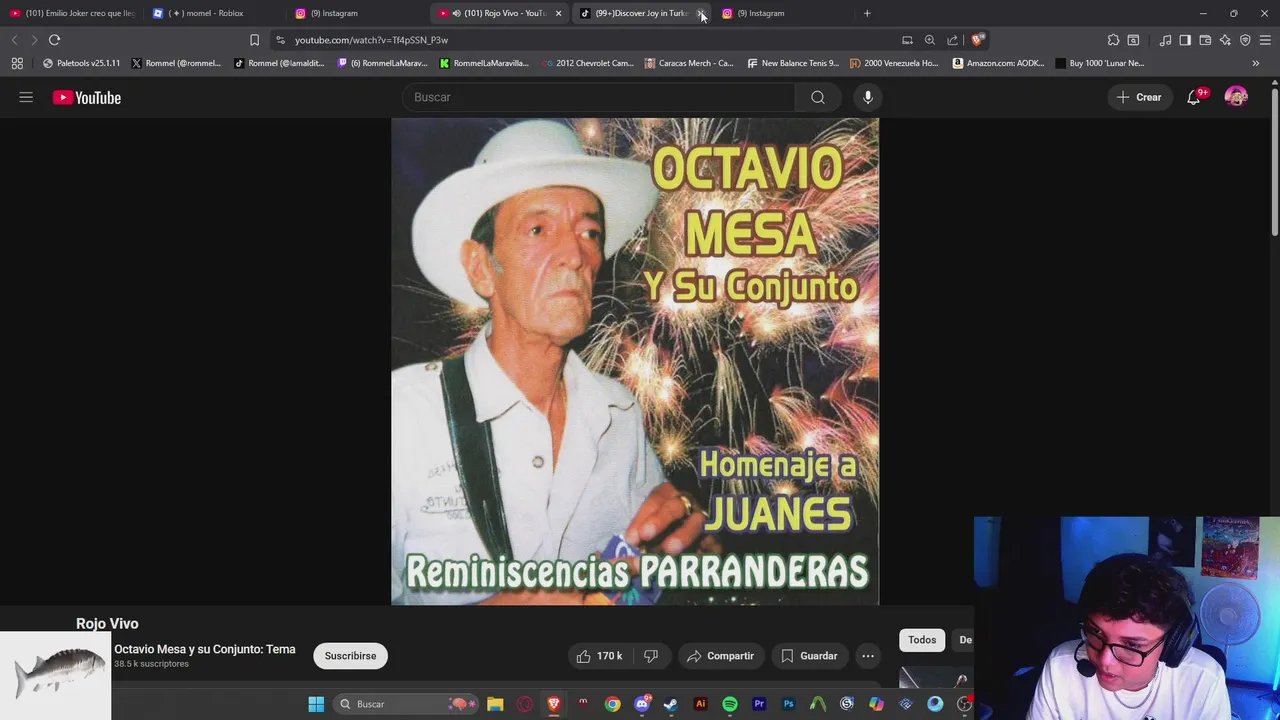The image size is (1280, 720).
Task: Share the video via Compartir
Action: point(720,656)
